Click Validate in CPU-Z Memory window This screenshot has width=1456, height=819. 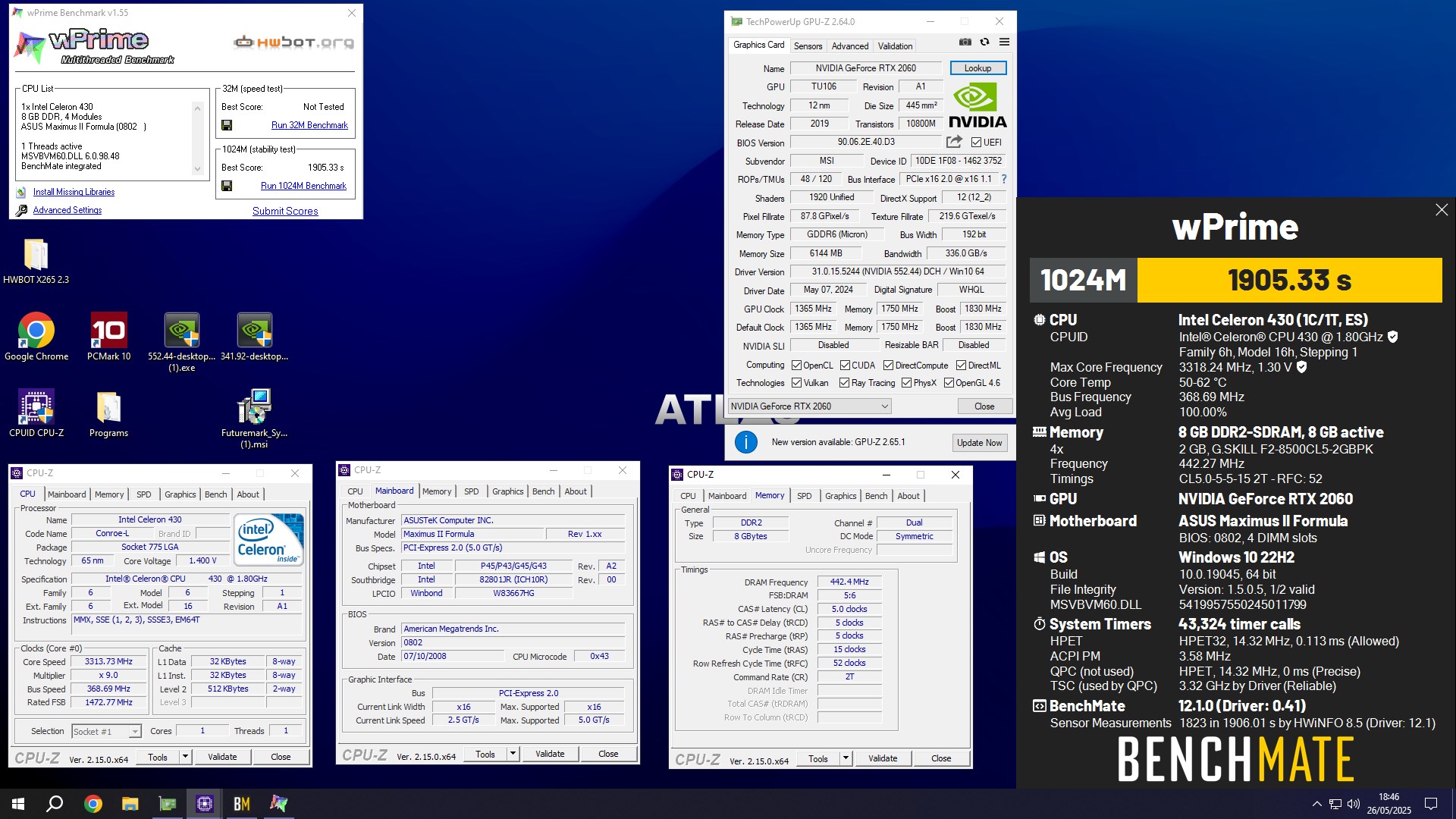pyautogui.click(x=882, y=758)
